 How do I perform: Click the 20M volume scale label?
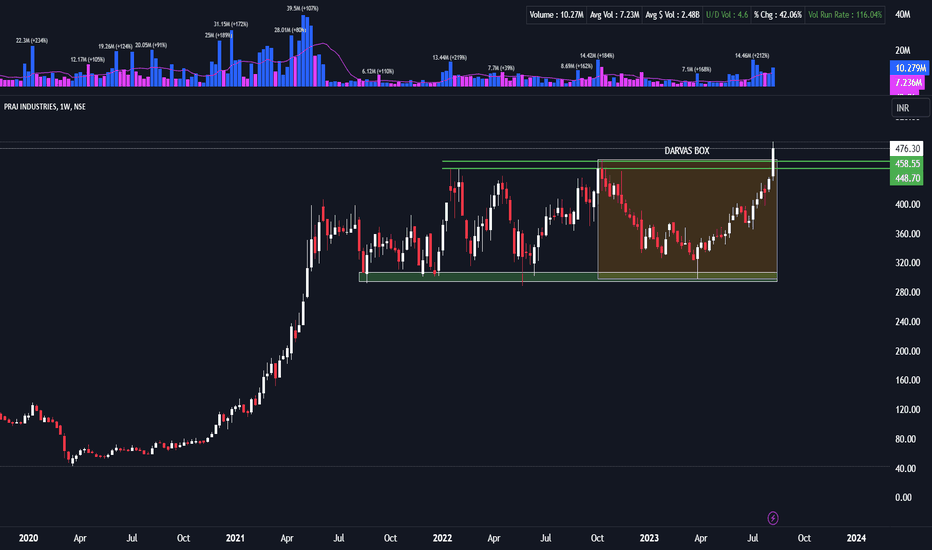(x=903, y=51)
